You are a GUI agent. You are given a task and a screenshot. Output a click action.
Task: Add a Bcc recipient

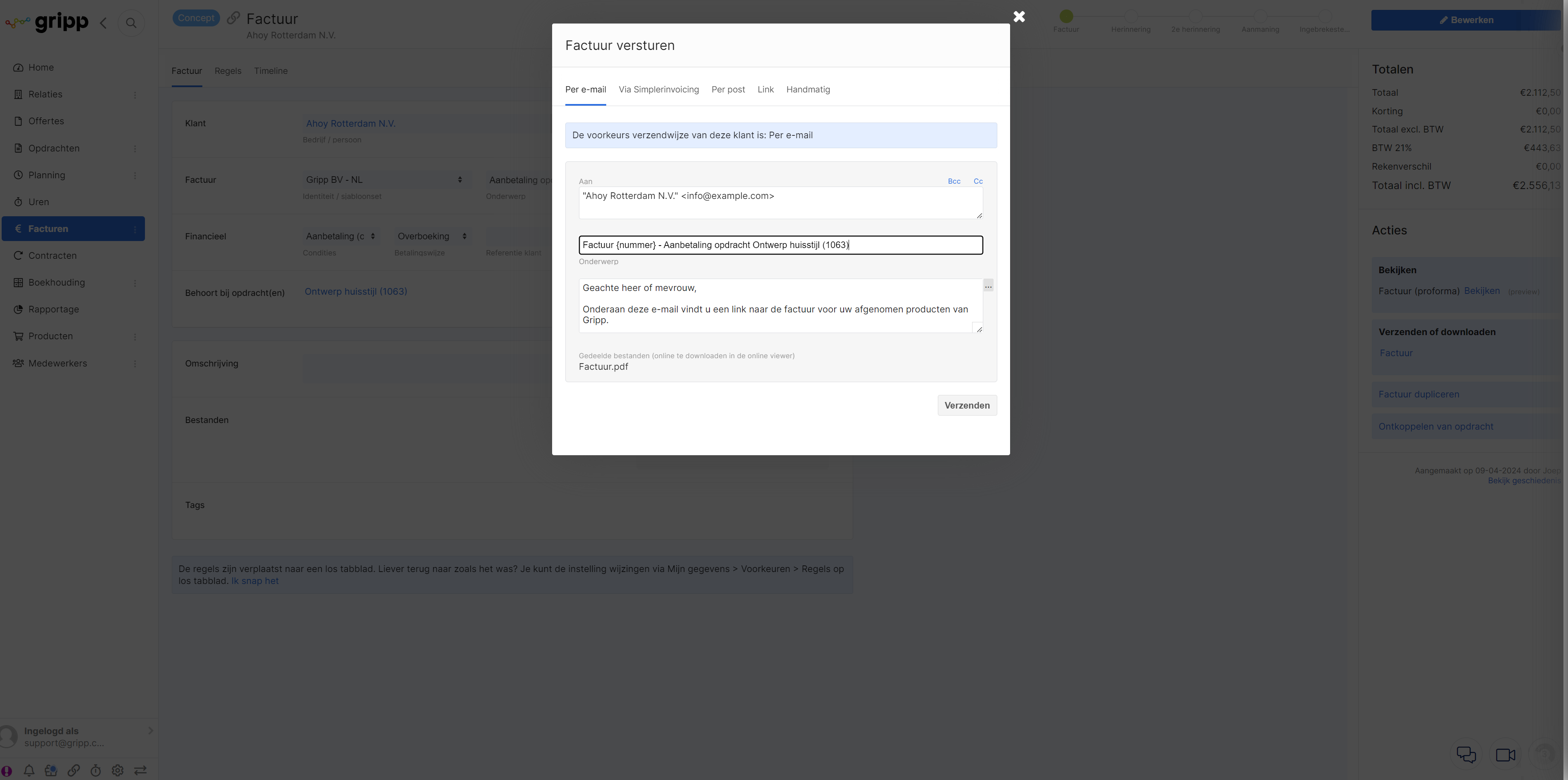pyautogui.click(x=954, y=181)
